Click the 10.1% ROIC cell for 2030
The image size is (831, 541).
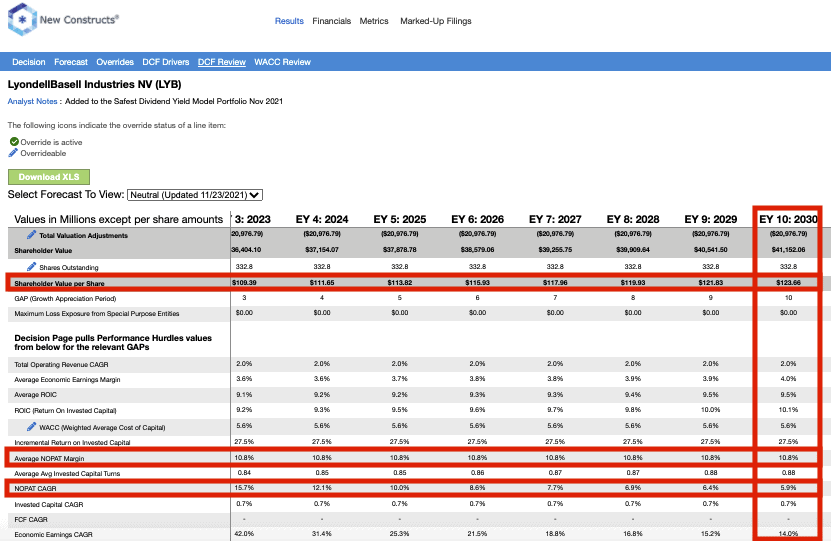tap(788, 410)
